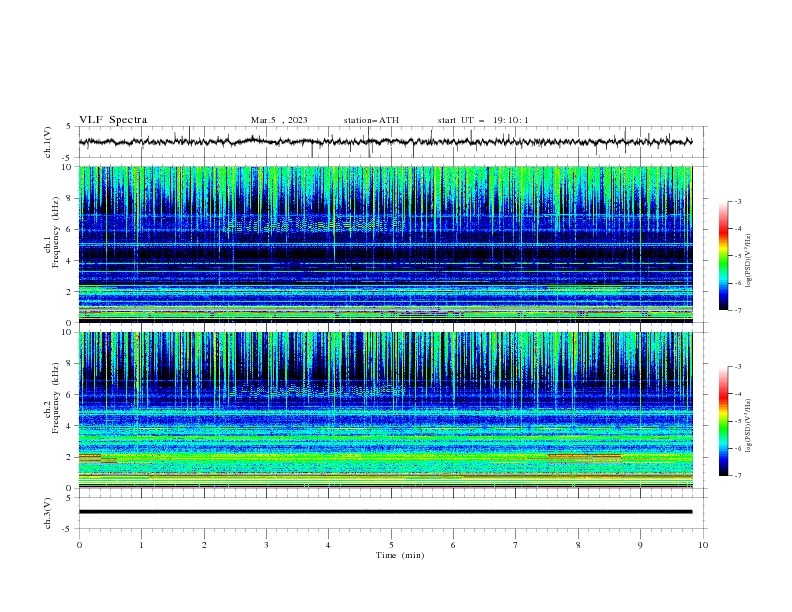Click the log(PSD) label beside ch.2 colorbar

coord(749,426)
